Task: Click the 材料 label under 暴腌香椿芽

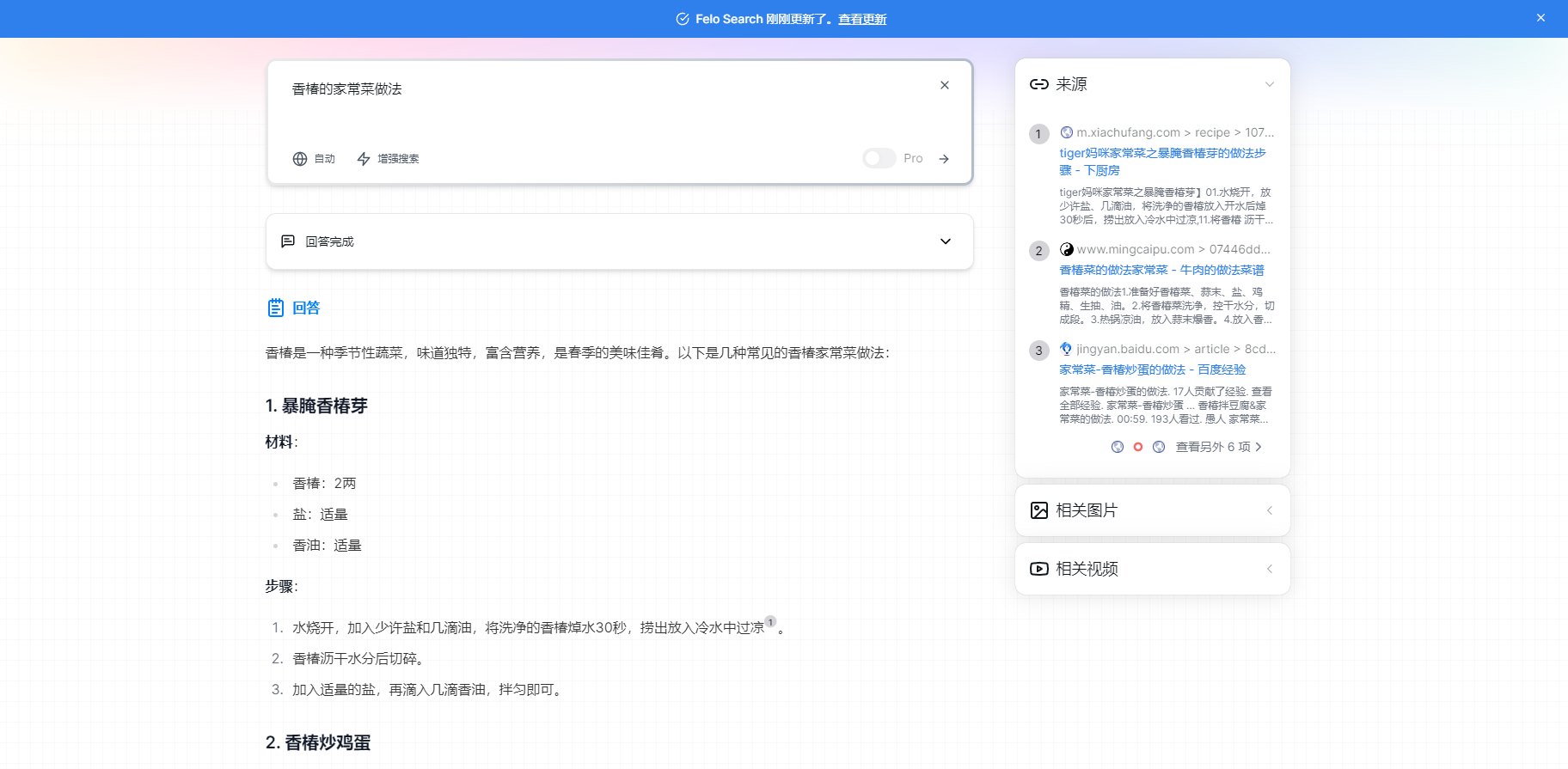Action: (x=281, y=442)
